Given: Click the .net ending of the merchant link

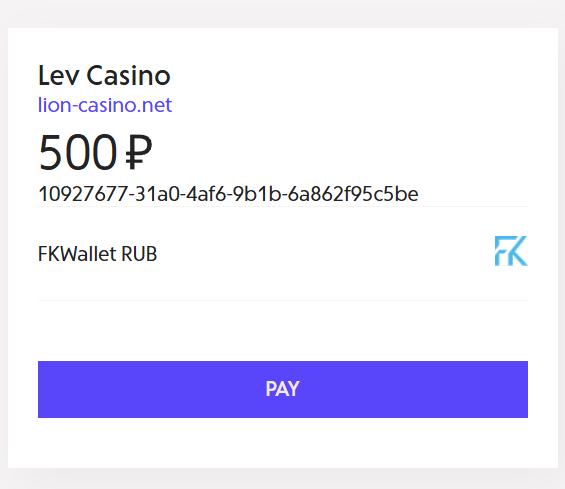Looking at the screenshot, I should click(x=156, y=105).
